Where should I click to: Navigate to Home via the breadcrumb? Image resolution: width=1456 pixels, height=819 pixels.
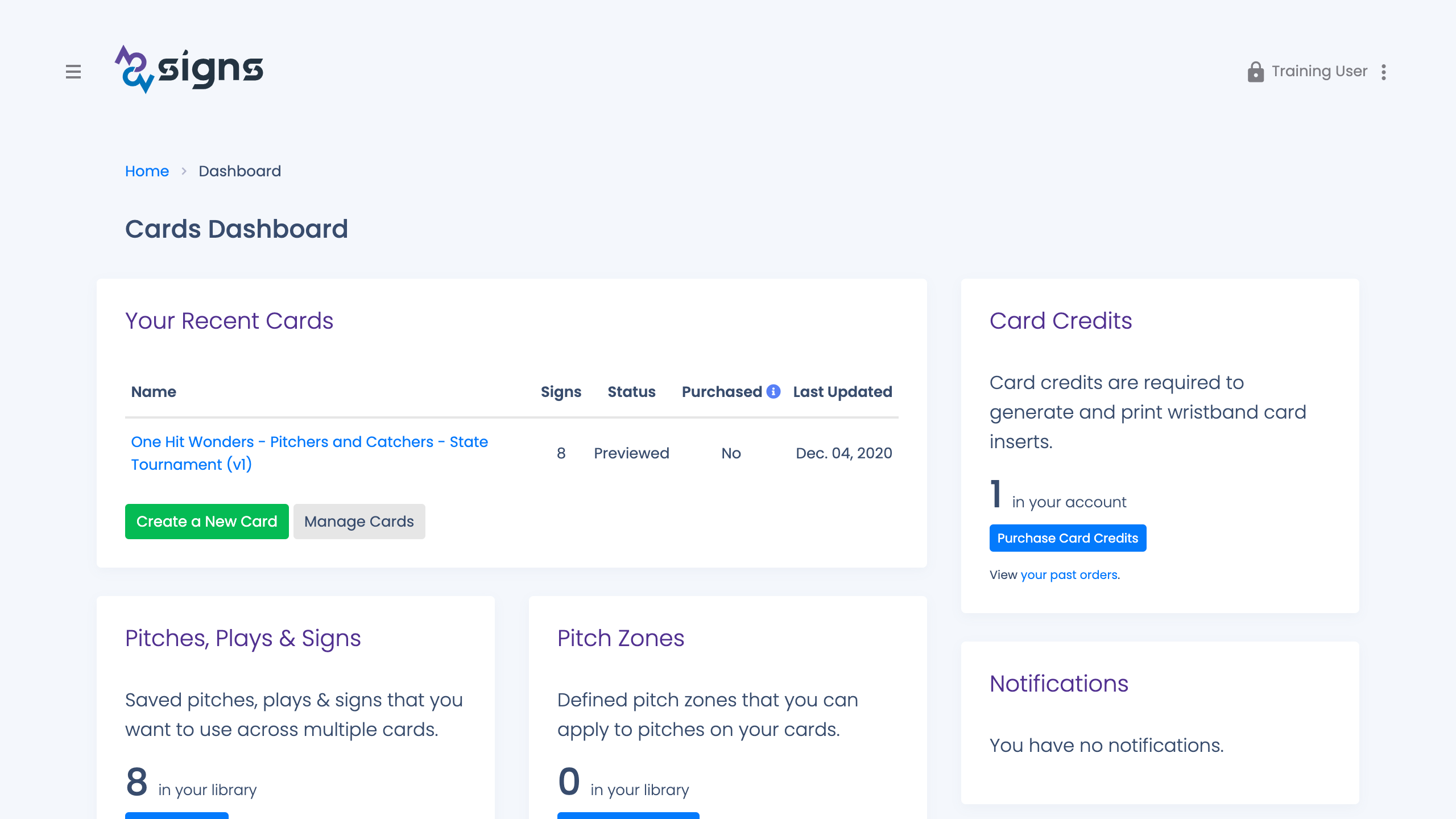(x=147, y=171)
